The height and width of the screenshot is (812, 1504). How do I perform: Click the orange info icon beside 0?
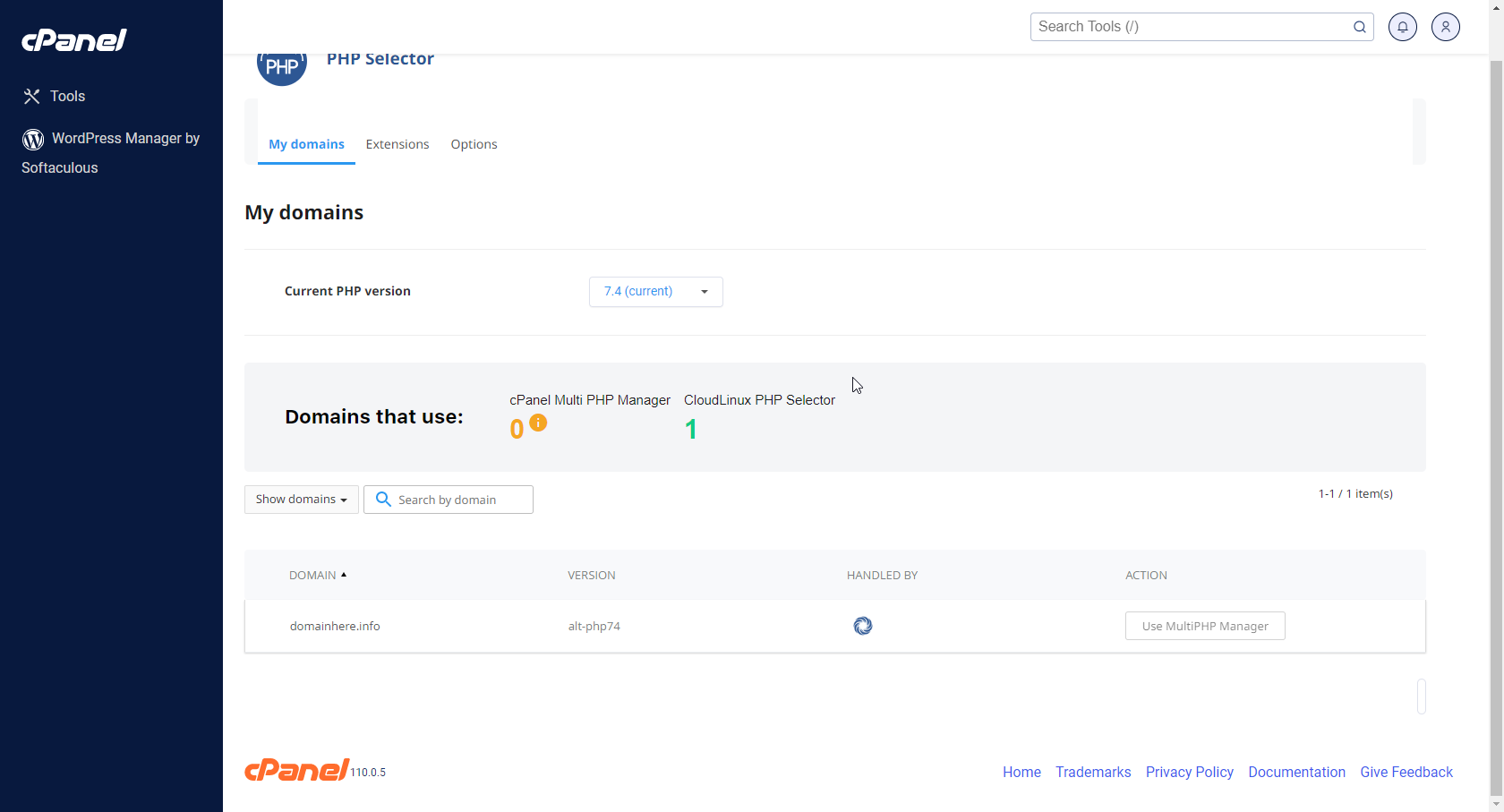click(x=538, y=423)
